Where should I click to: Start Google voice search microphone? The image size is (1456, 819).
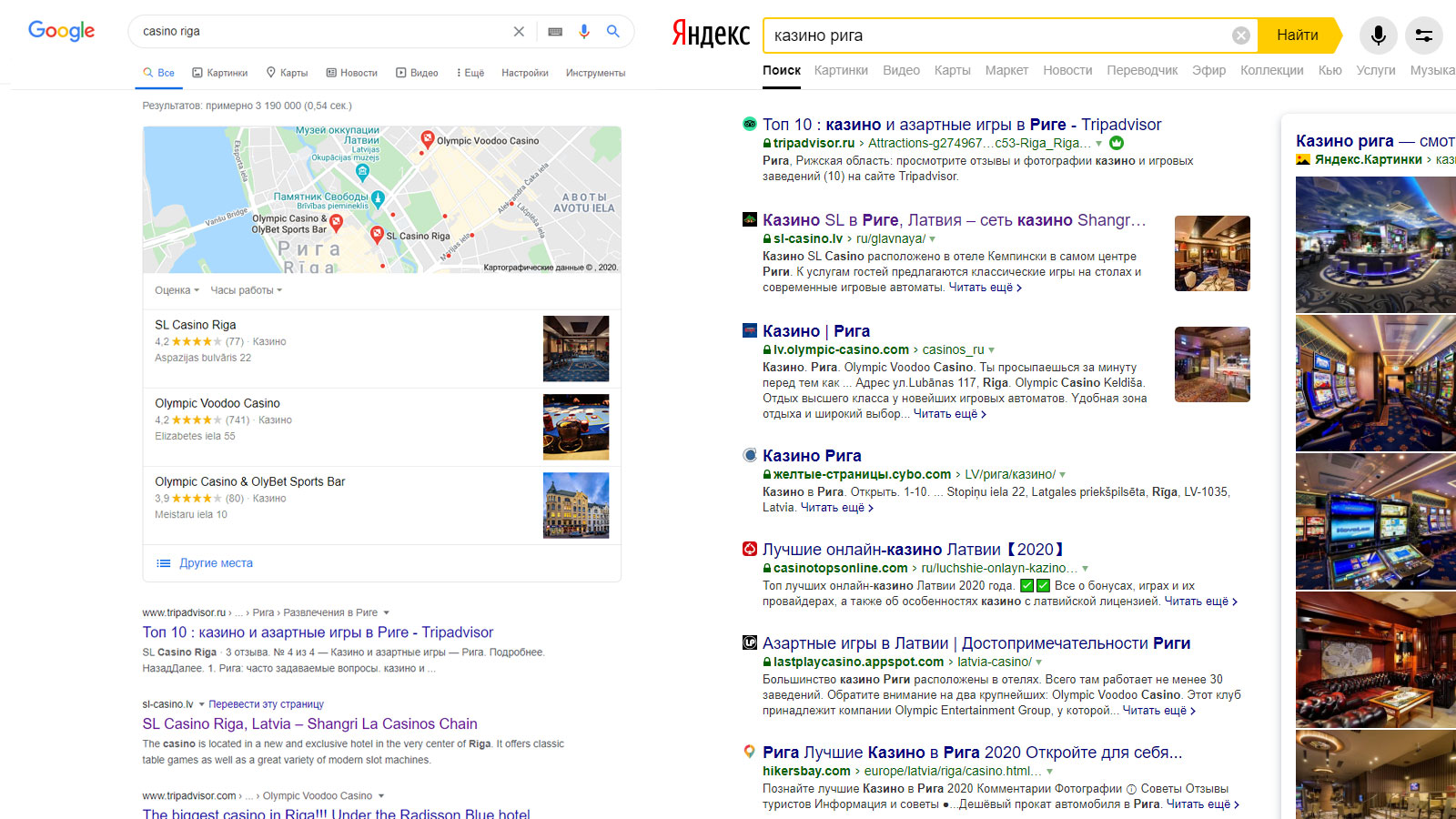coord(584,32)
